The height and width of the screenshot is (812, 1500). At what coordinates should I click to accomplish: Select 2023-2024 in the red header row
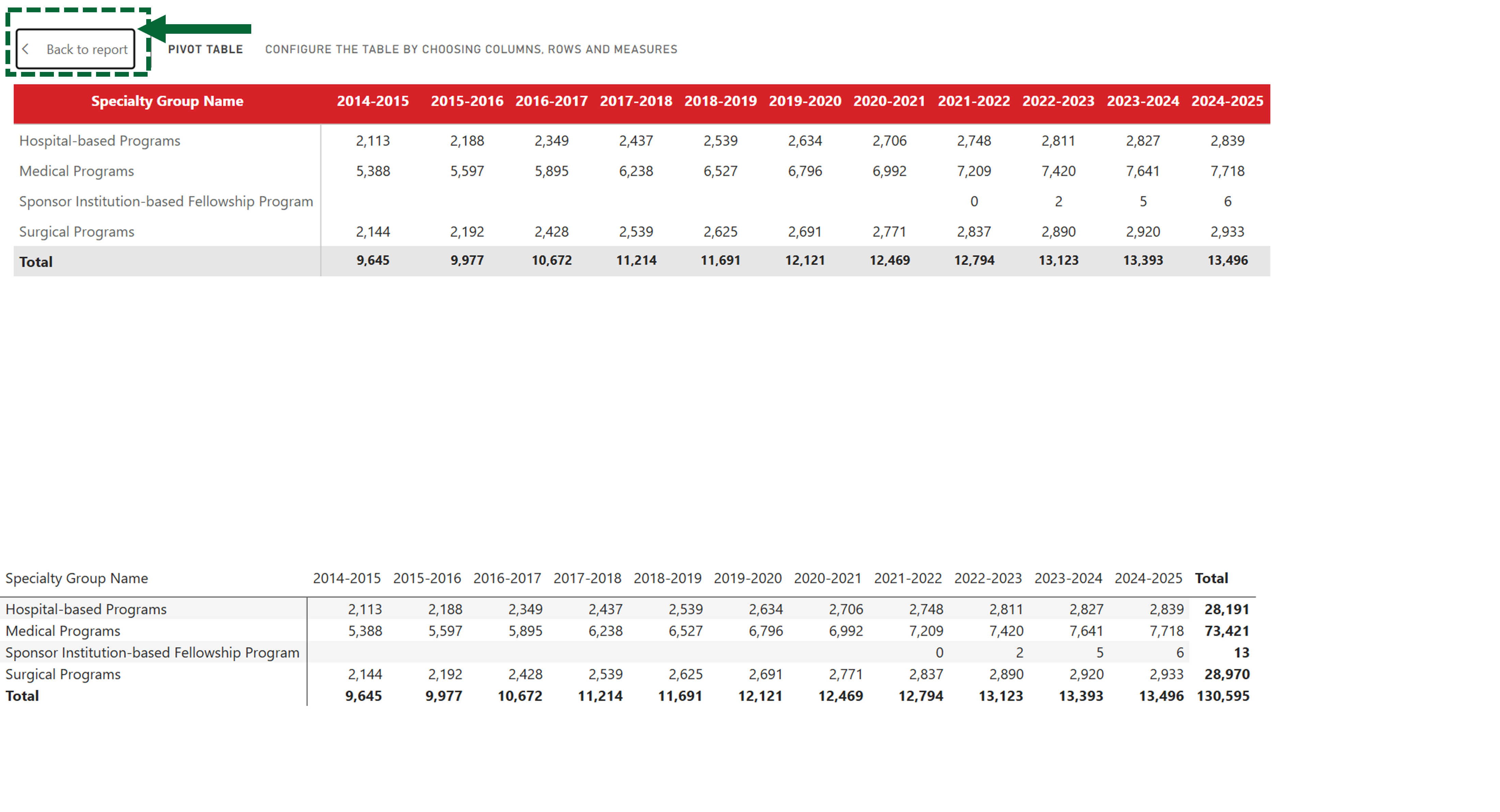(x=1142, y=101)
